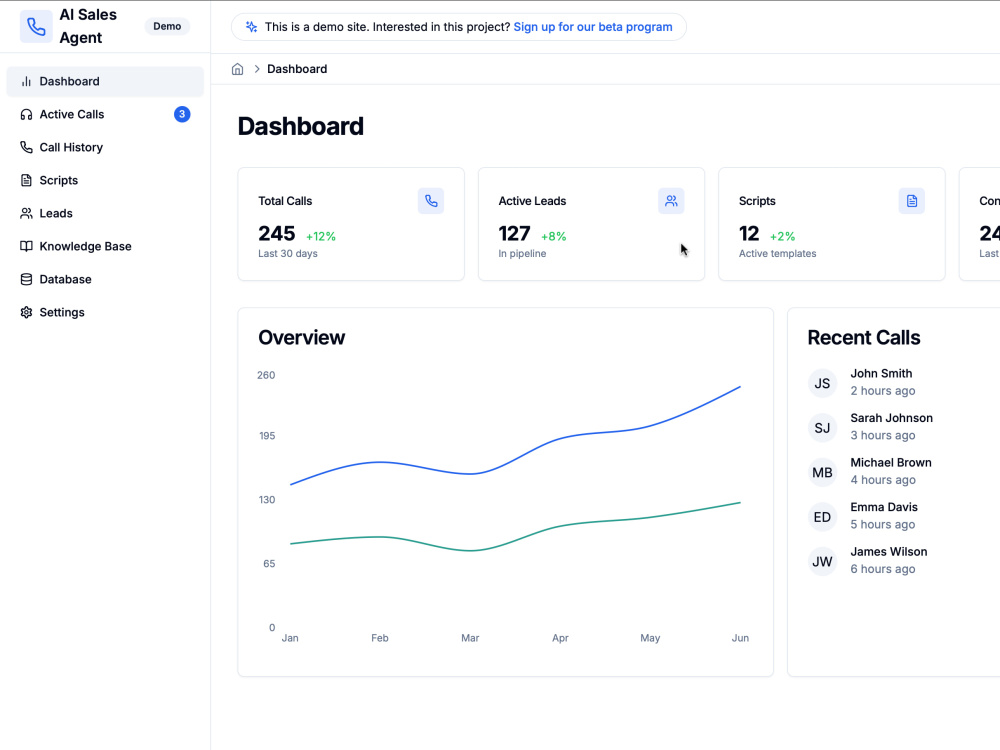Screen dimensions: 1000x750
Task: Click the AI Sales Agent phone logo
Action: point(36,26)
